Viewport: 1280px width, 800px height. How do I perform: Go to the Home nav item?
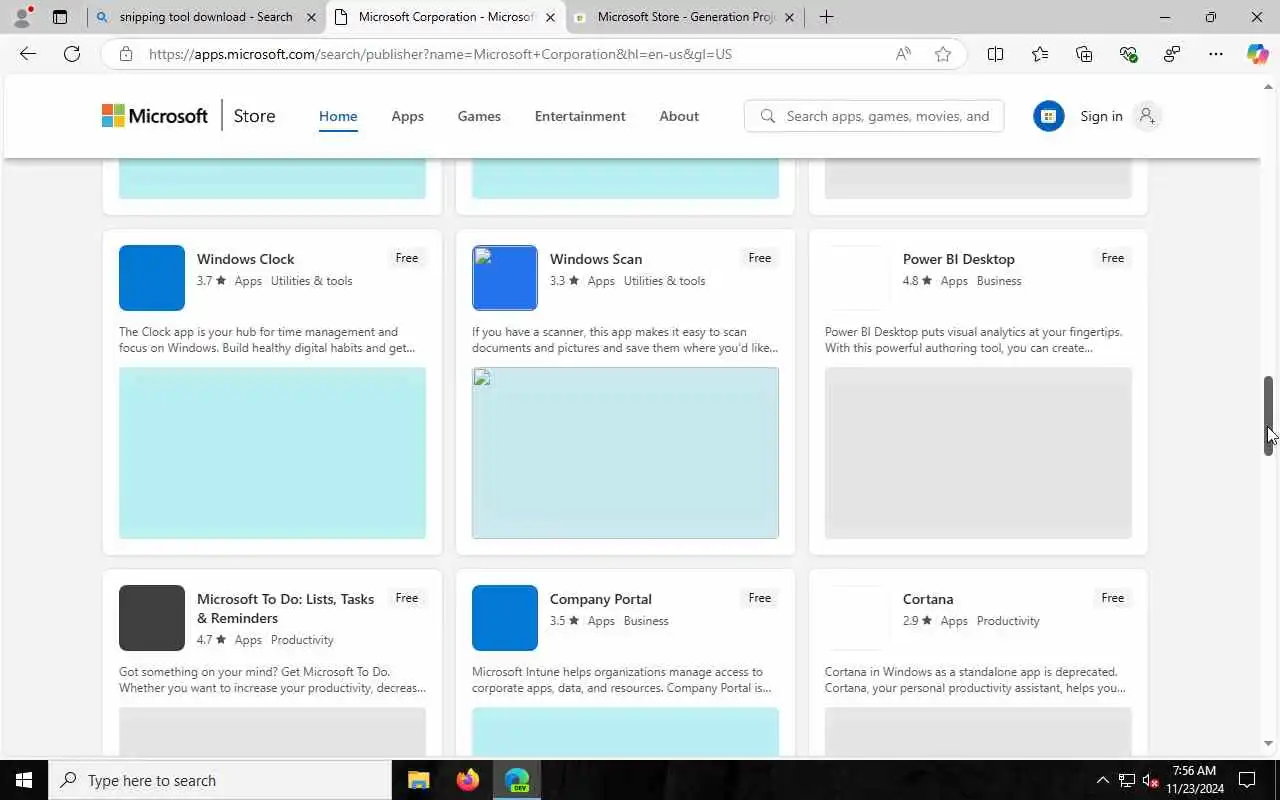[x=338, y=116]
